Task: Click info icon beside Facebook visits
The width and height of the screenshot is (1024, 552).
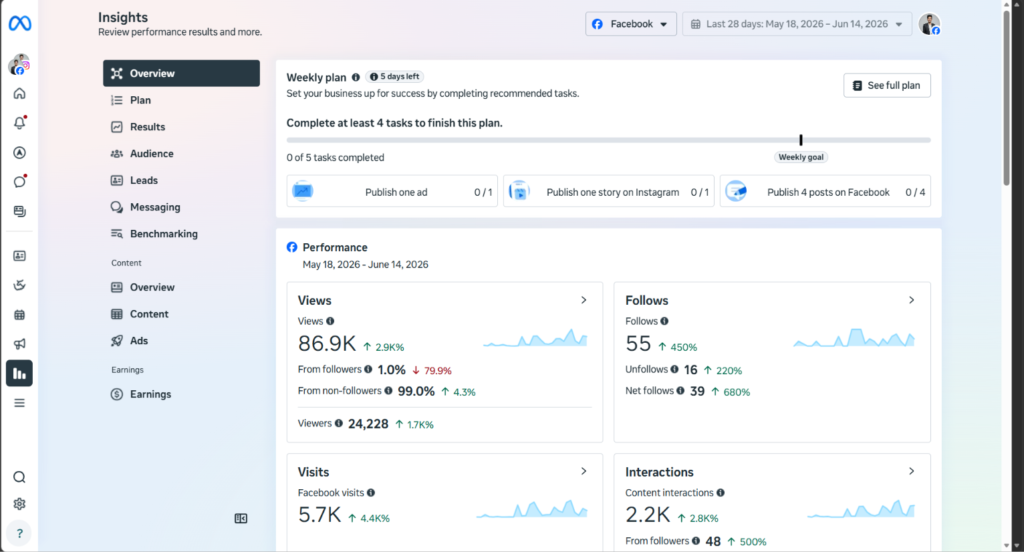Action: [371, 493]
